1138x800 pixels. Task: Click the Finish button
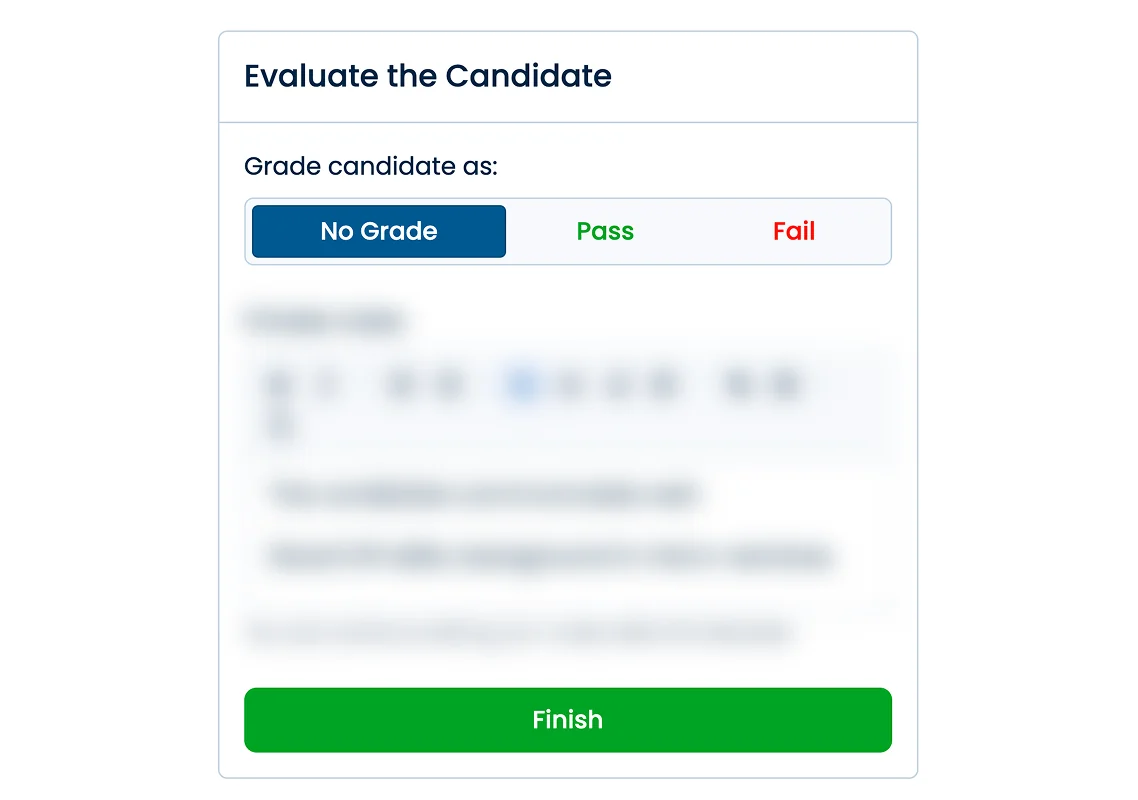point(567,719)
